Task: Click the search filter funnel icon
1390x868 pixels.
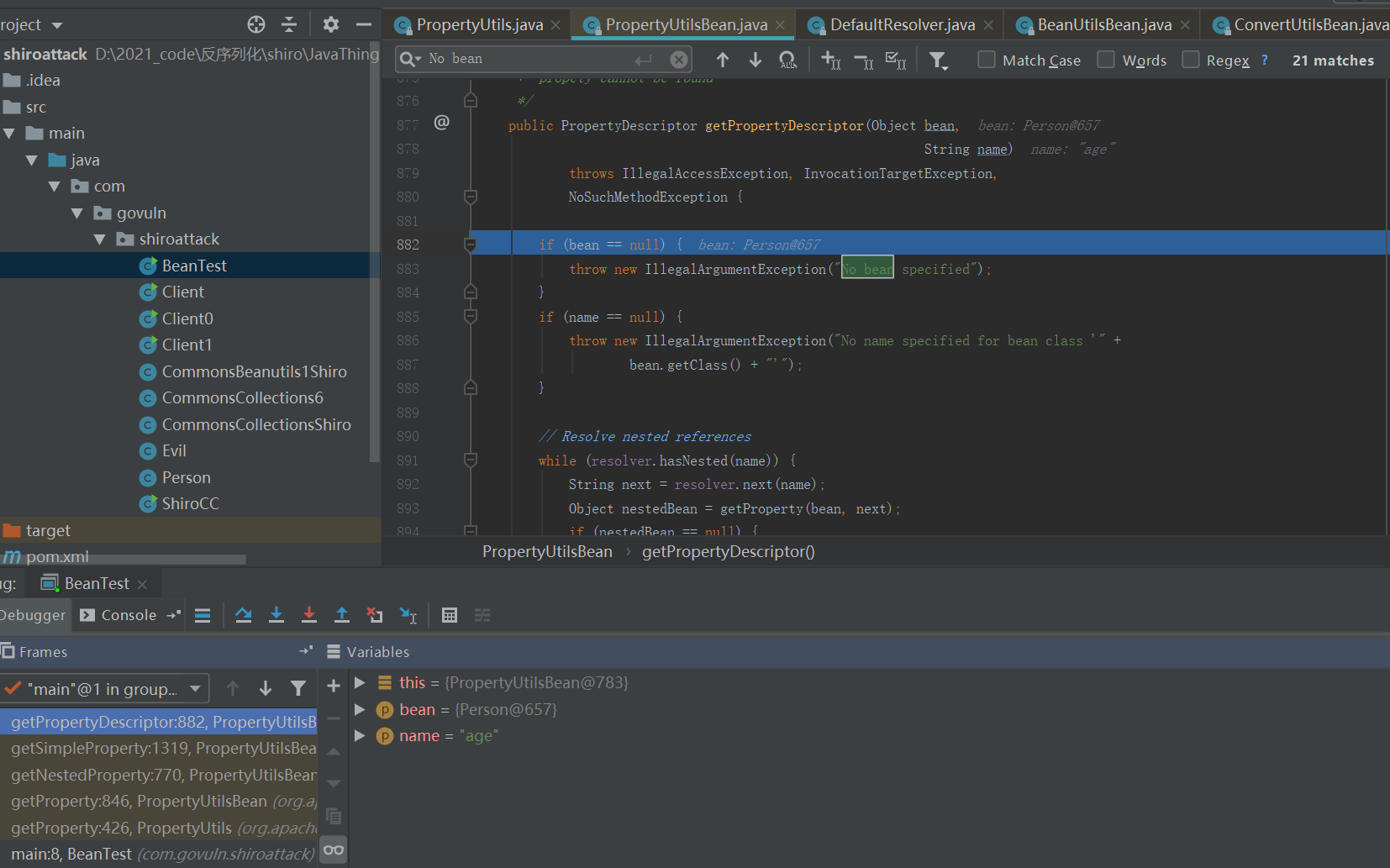Action: click(937, 60)
